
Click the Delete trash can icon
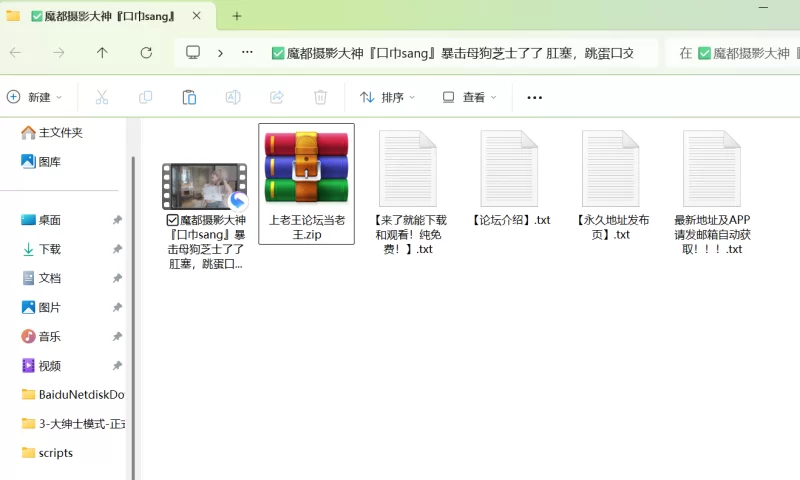tap(320, 97)
